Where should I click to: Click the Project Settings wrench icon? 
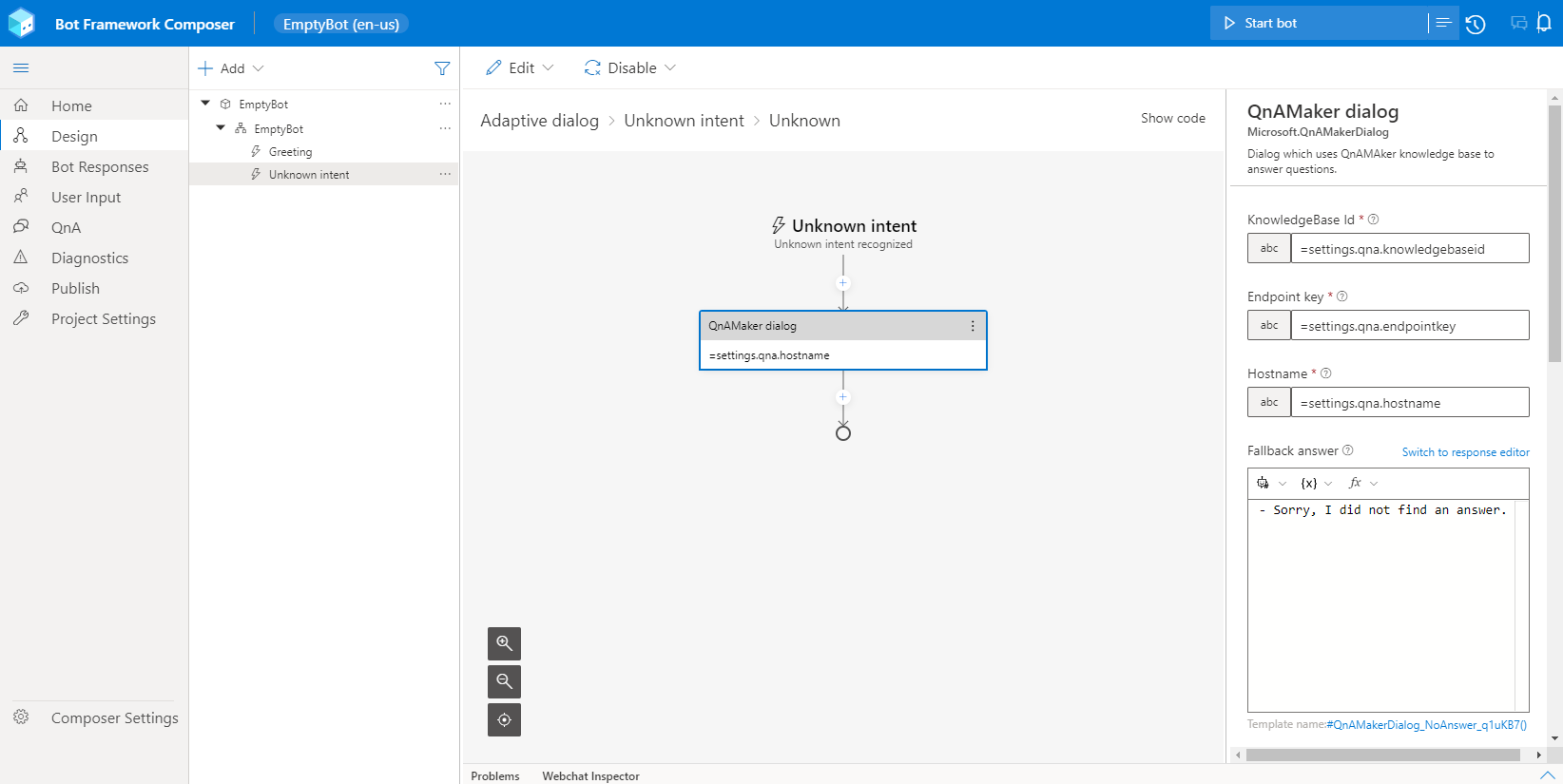pos(21,318)
